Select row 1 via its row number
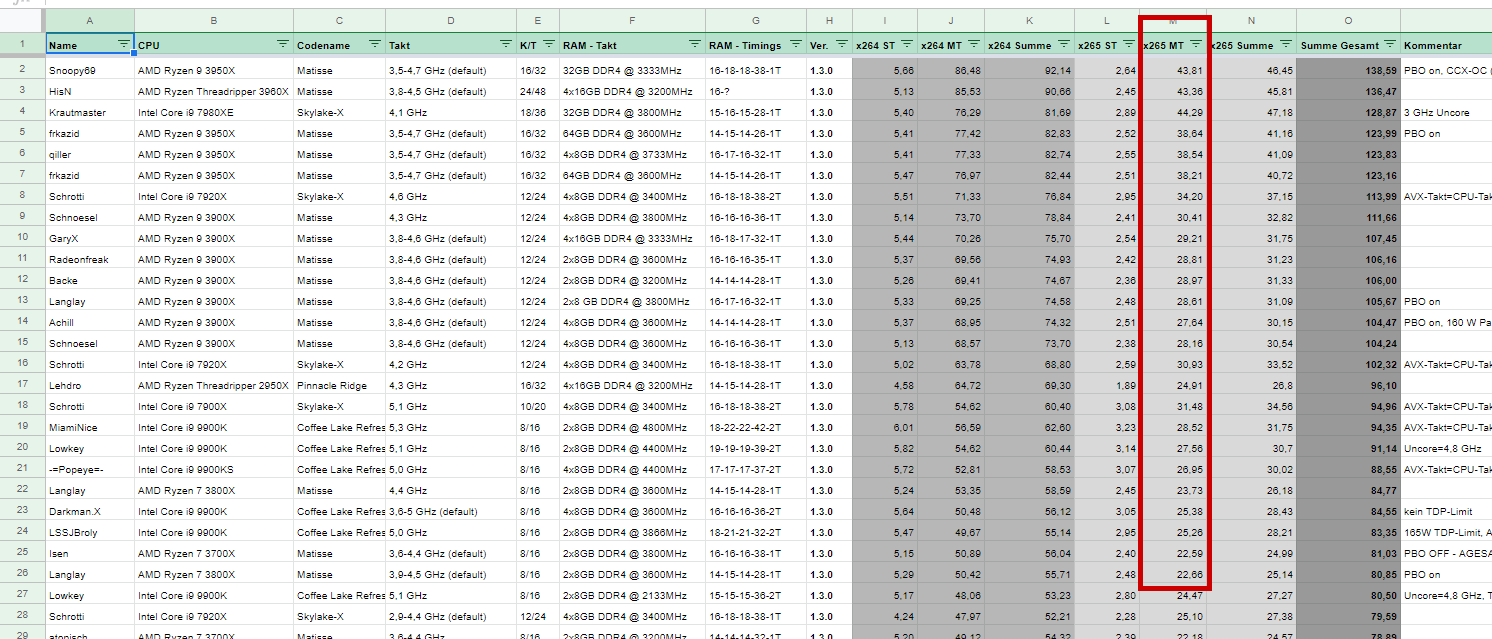This screenshot has height=639, width=1492. point(22,45)
